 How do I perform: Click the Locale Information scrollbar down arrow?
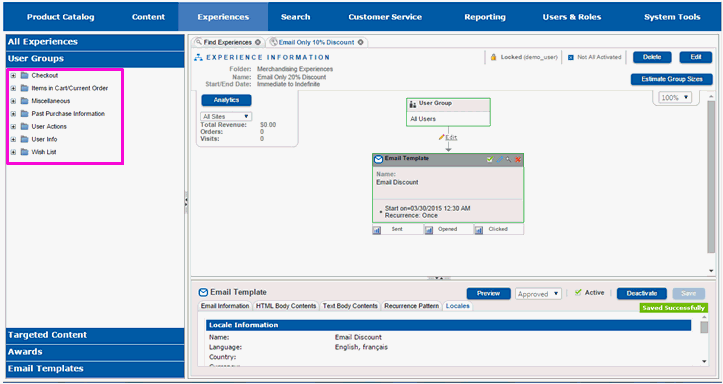704,362
